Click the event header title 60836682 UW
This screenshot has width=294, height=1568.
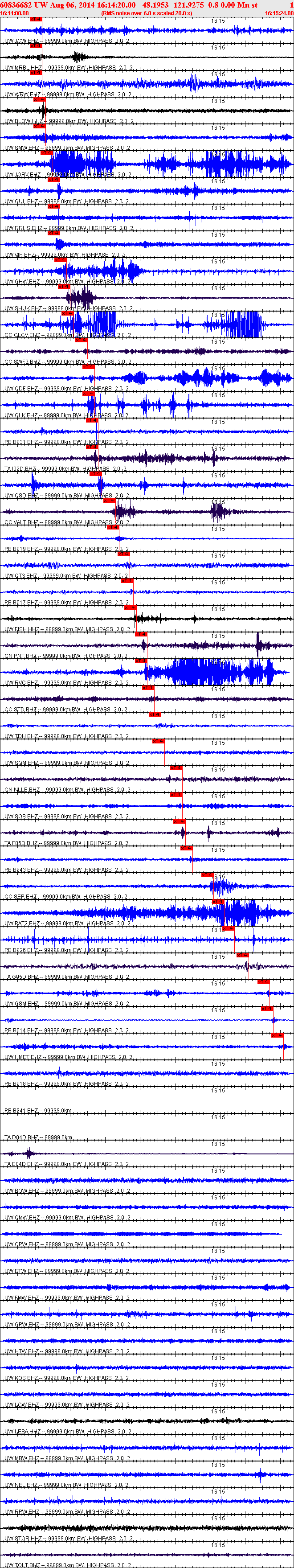click(24, 4)
